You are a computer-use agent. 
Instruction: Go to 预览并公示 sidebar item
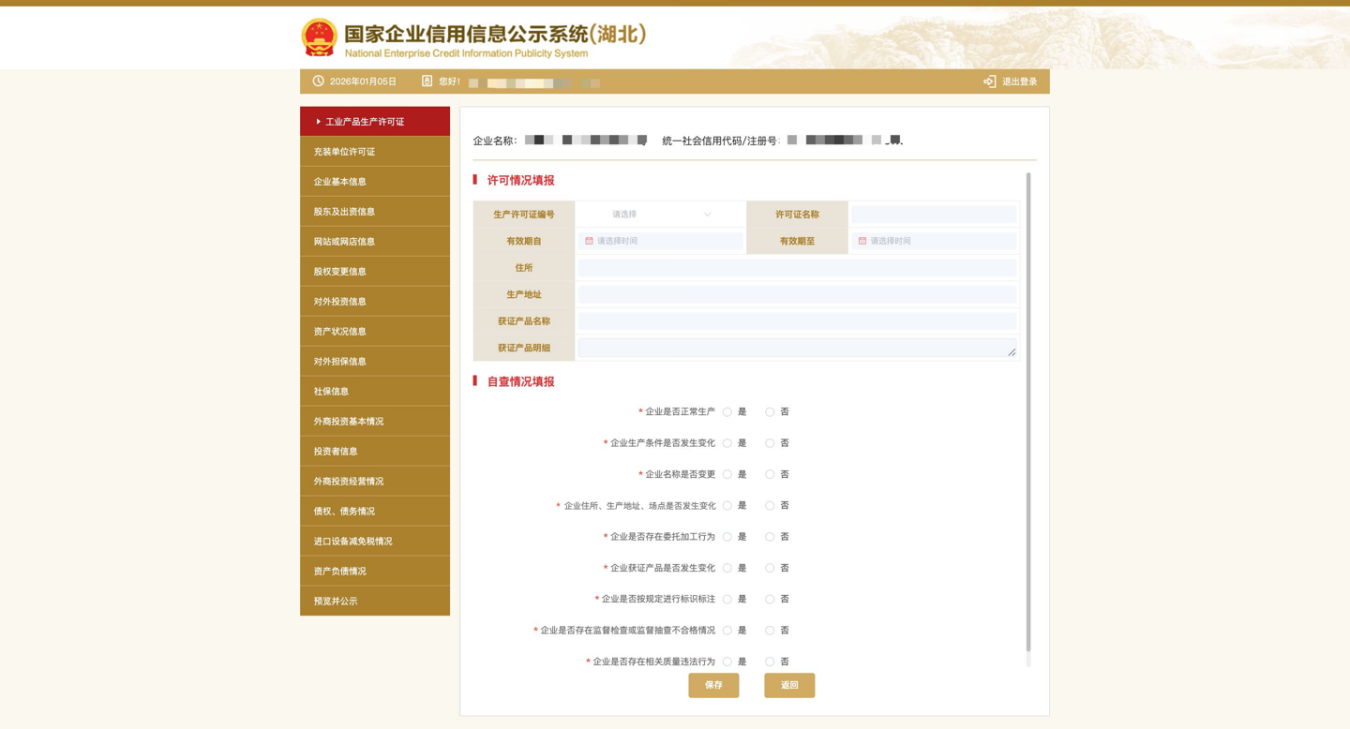(x=335, y=601)
